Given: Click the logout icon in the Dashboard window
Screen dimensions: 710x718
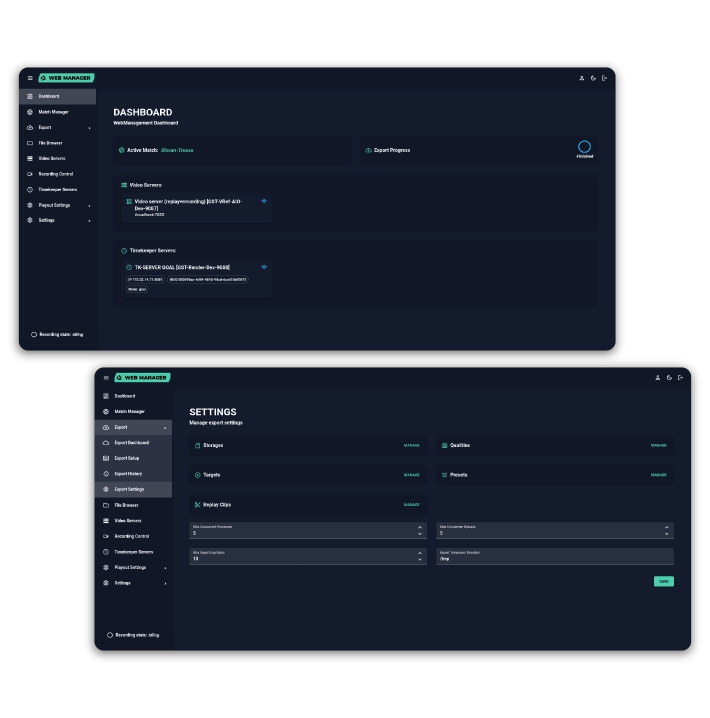Looking at the screenshot, I should 605,78.
